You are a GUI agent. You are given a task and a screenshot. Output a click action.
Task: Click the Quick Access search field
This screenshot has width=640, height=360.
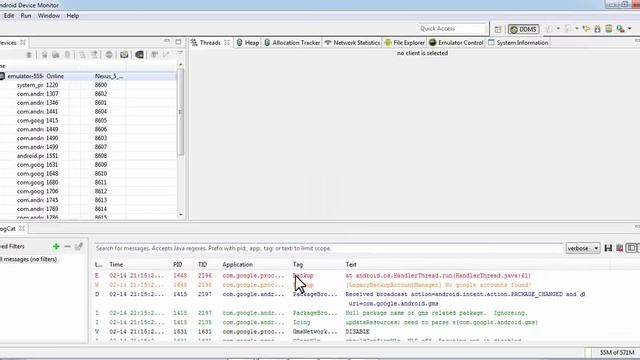(453, 29)
